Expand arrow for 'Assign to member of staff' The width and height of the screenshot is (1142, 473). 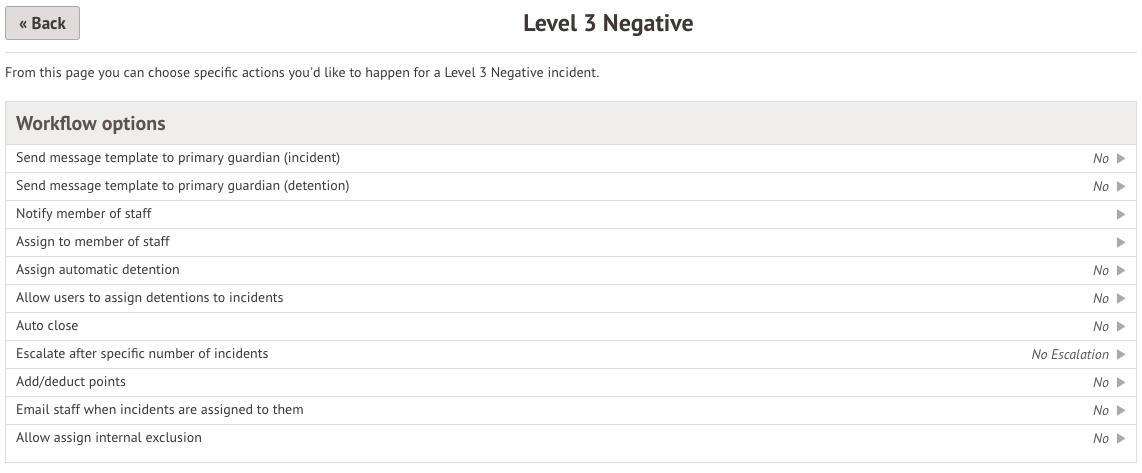tap(1121, 242)
